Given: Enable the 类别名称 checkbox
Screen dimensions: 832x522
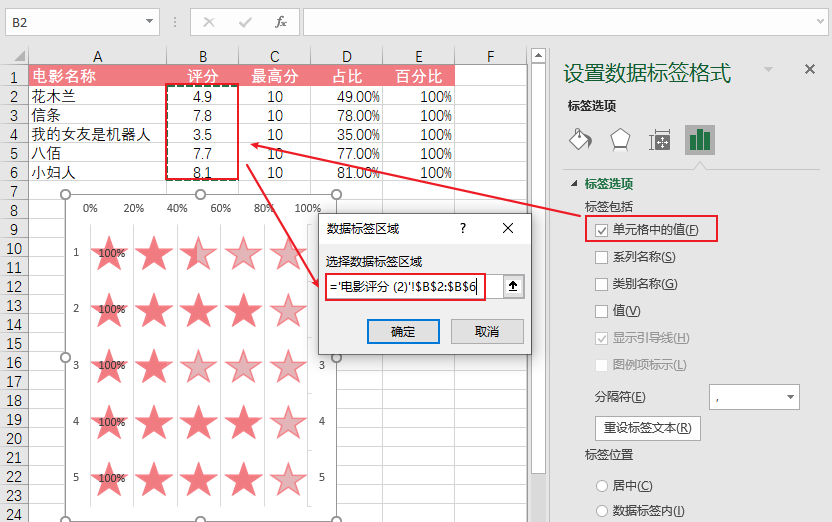Looking at the screenshot, I should pos(601,284).
